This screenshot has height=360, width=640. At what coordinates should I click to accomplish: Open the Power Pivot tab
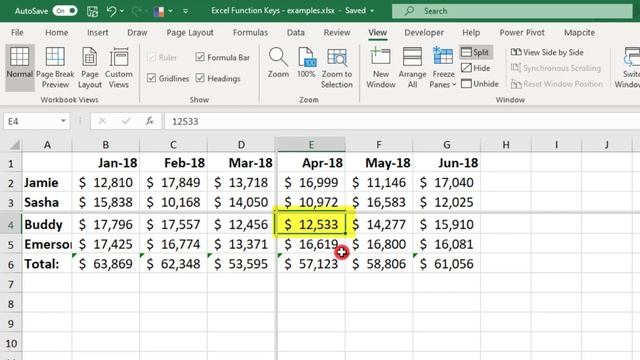pyautogui.click(x=522, y=33)
